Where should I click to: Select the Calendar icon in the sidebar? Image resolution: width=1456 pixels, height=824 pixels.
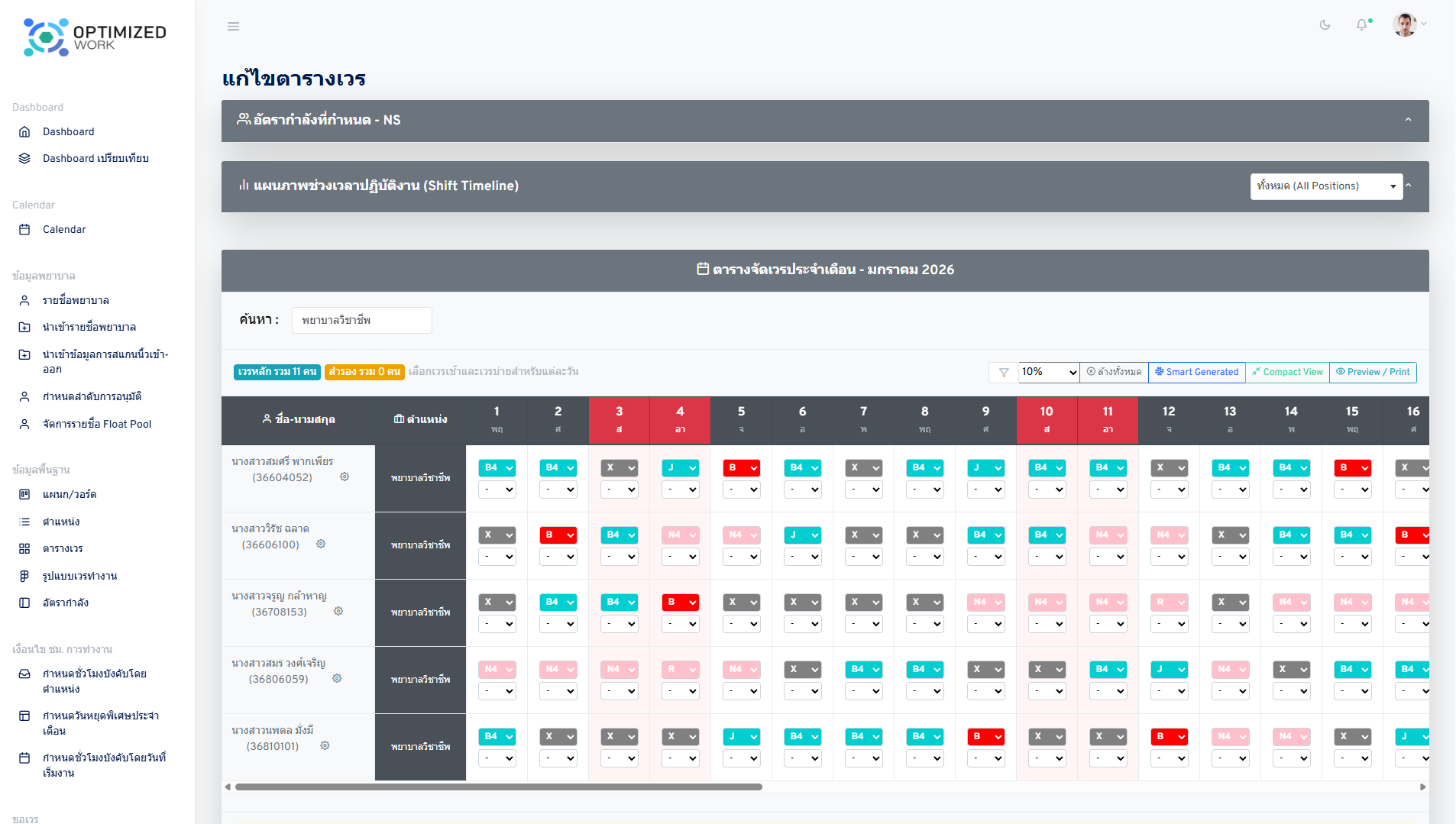pyautogui.click(x=25, y=229)
